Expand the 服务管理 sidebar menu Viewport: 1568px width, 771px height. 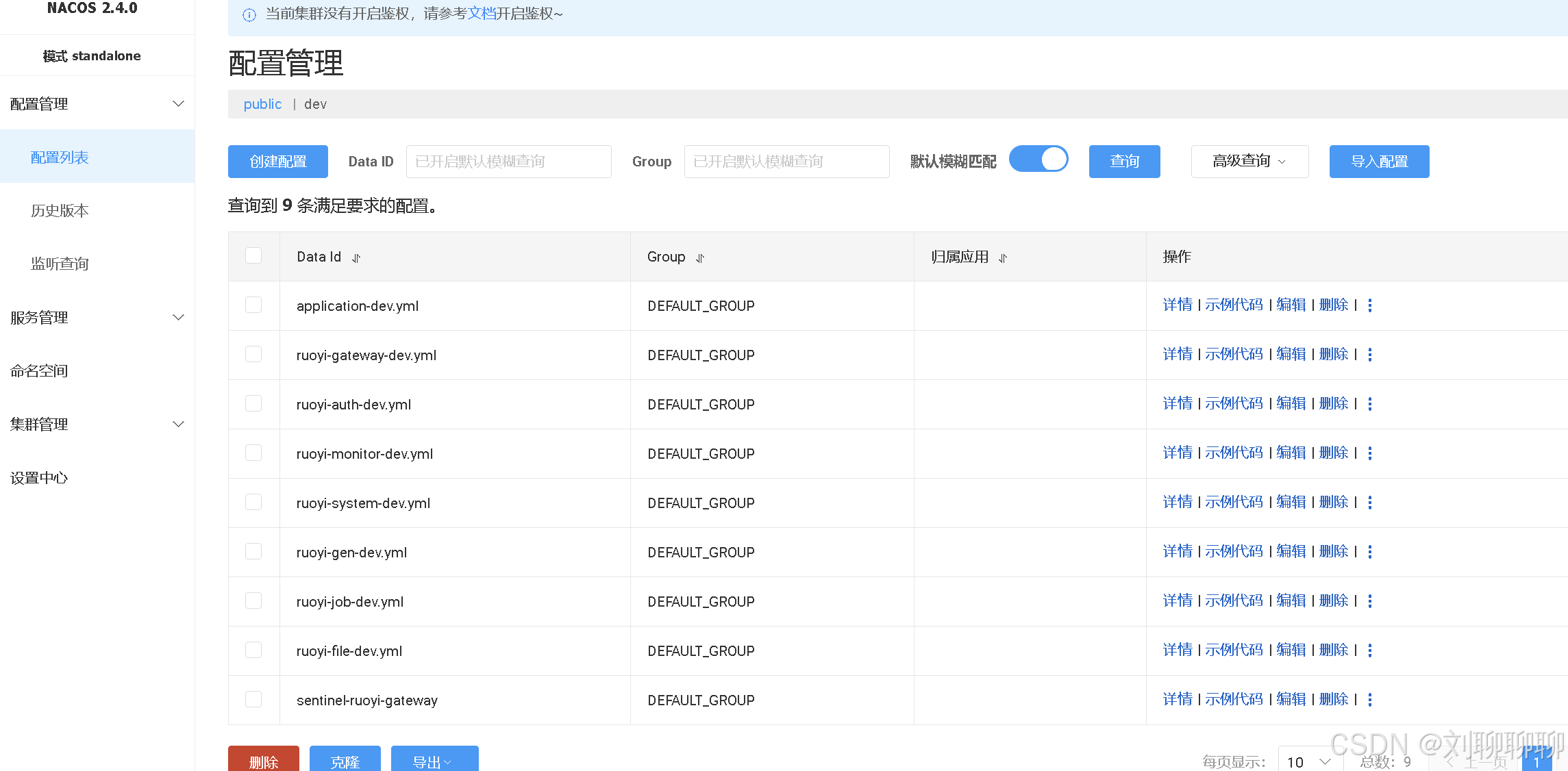(97, 318)
